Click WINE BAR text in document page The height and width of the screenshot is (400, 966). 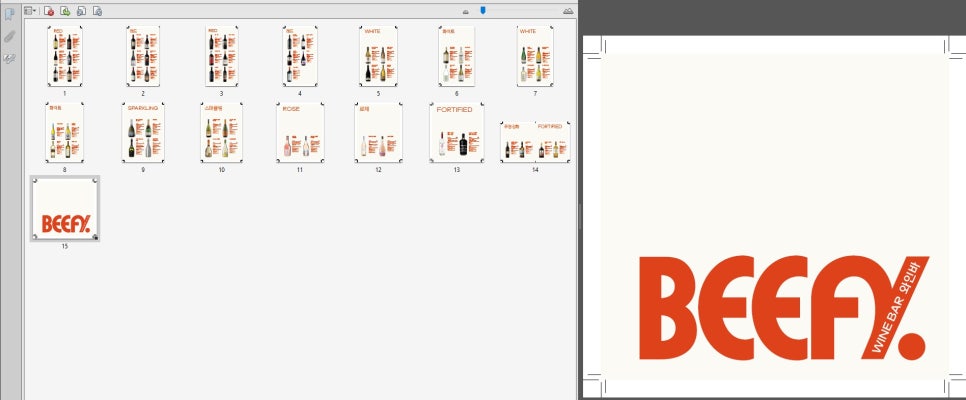pos(888,326)
